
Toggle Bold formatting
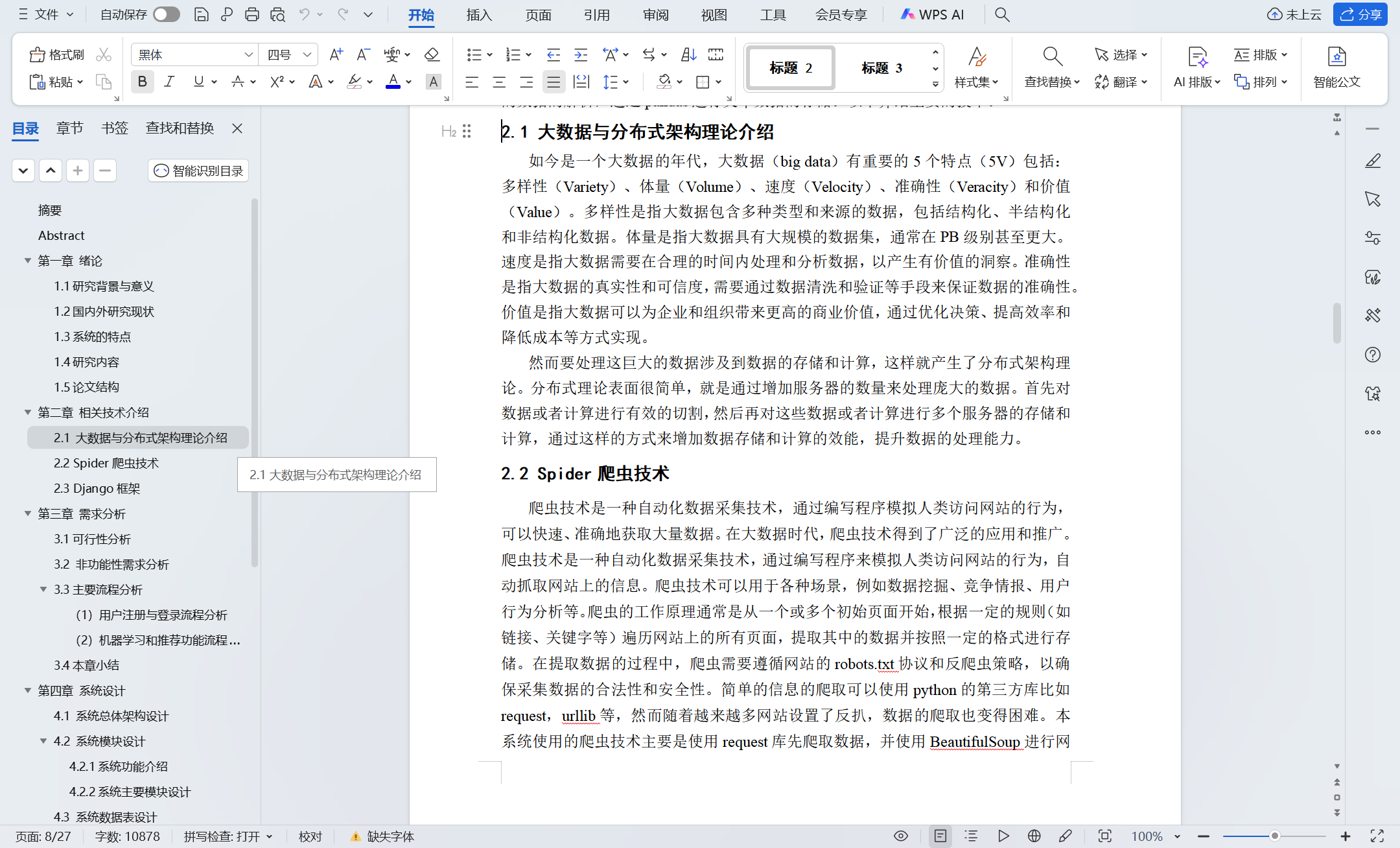[142, 82]
